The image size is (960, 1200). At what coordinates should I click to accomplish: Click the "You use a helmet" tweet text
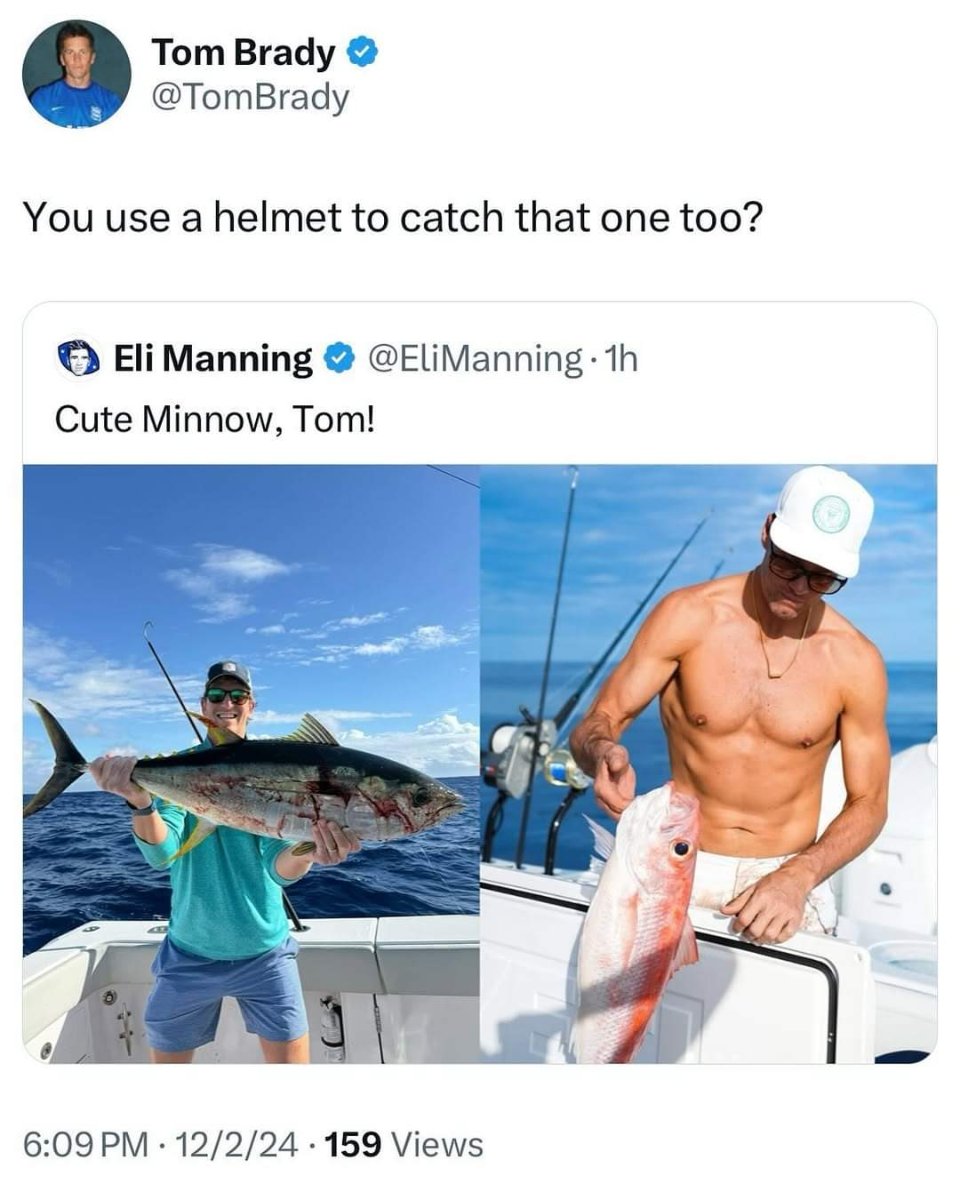pyautogui.click(x=392, y=217)
